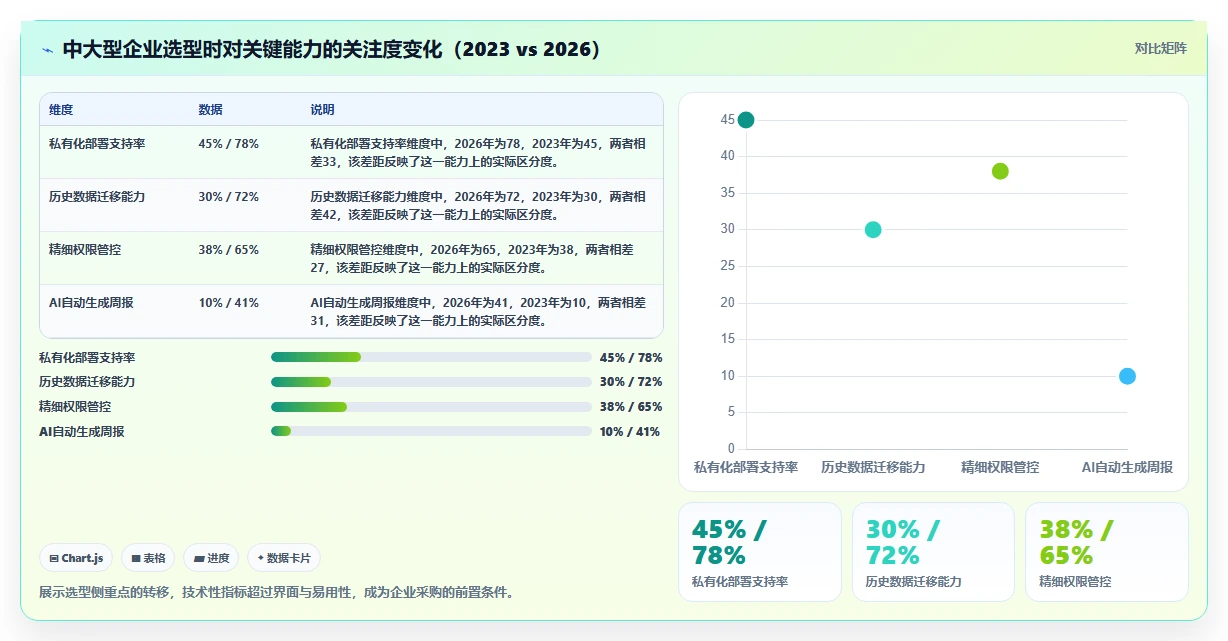Screen dimensions: 1228x641
Task: Click the 私有化部署支持率 progress bar
Action: tap(431, 357)
